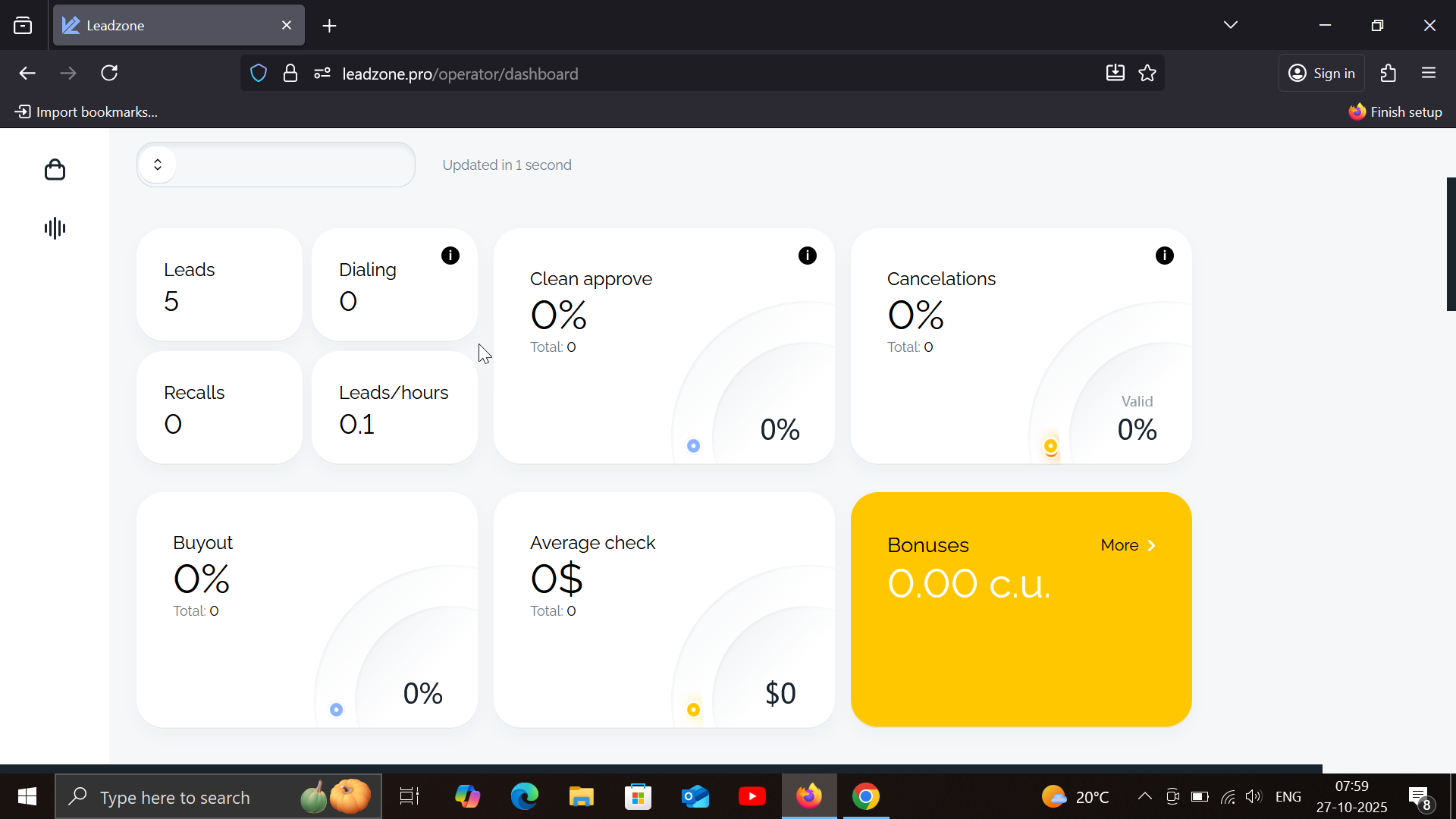Screen dimensions: 1456x819
Task: Click the Sign in button
Action: [x=1322, y=74]
